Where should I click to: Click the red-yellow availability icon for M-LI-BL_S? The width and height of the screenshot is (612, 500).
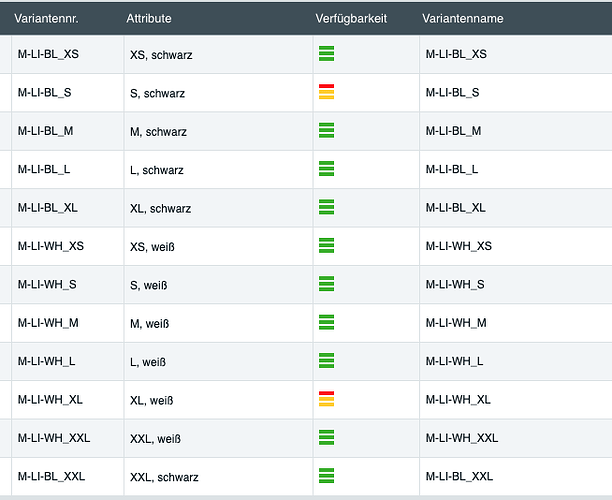[326, 92]
